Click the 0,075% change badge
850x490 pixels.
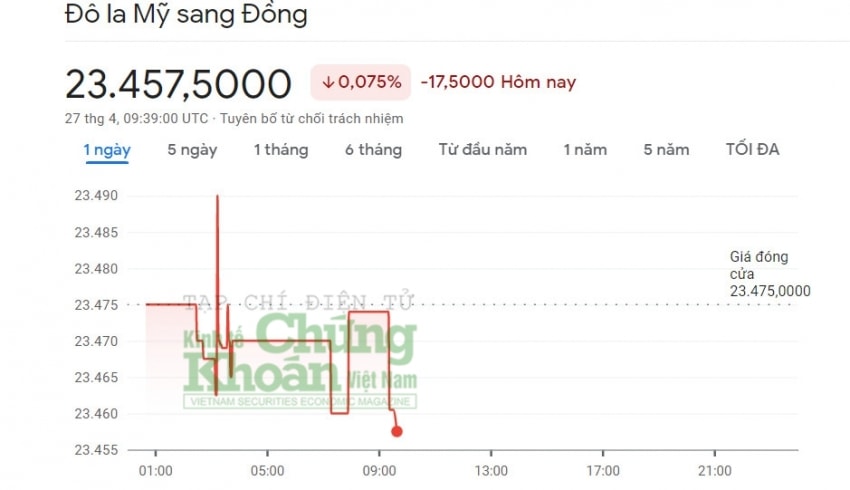click(360, 82)
